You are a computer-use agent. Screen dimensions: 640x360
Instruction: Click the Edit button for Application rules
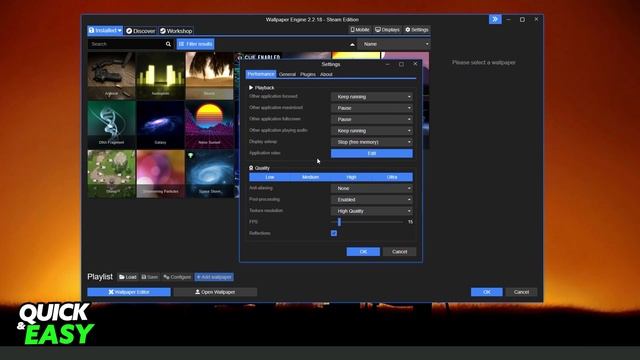372,153
